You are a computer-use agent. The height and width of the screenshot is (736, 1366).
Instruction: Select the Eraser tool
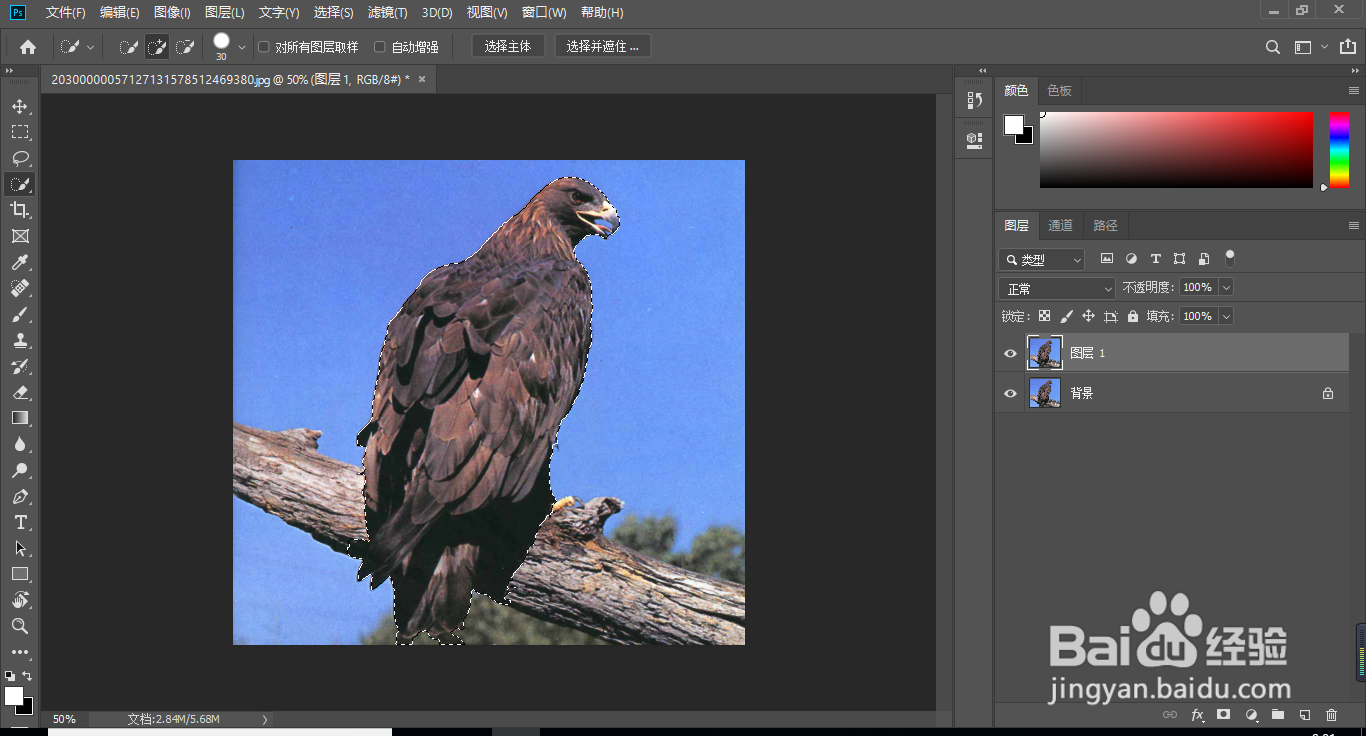point(20,392)
